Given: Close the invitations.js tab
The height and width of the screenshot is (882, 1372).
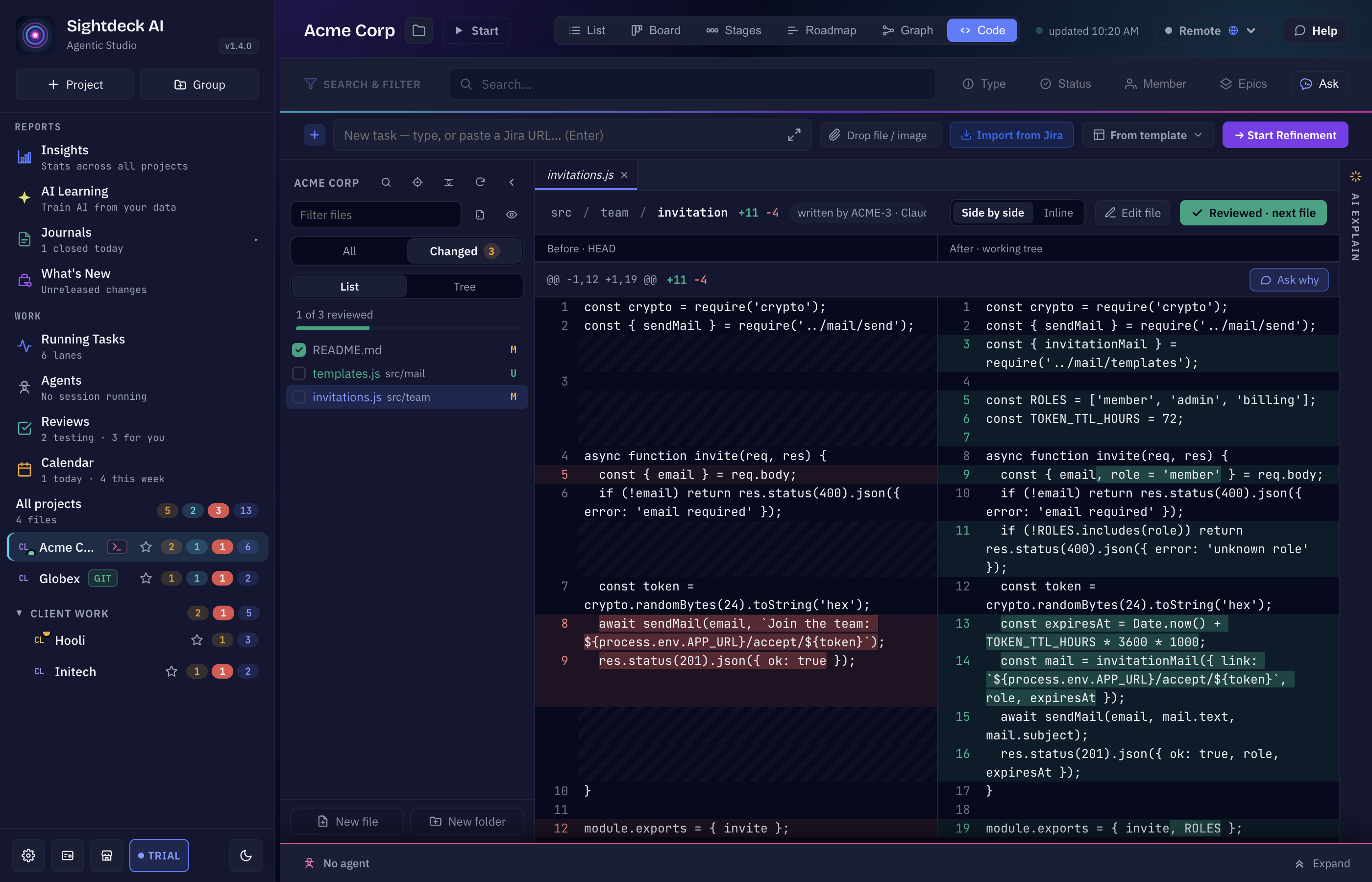Looking at the screenshot, I should 624,174.
